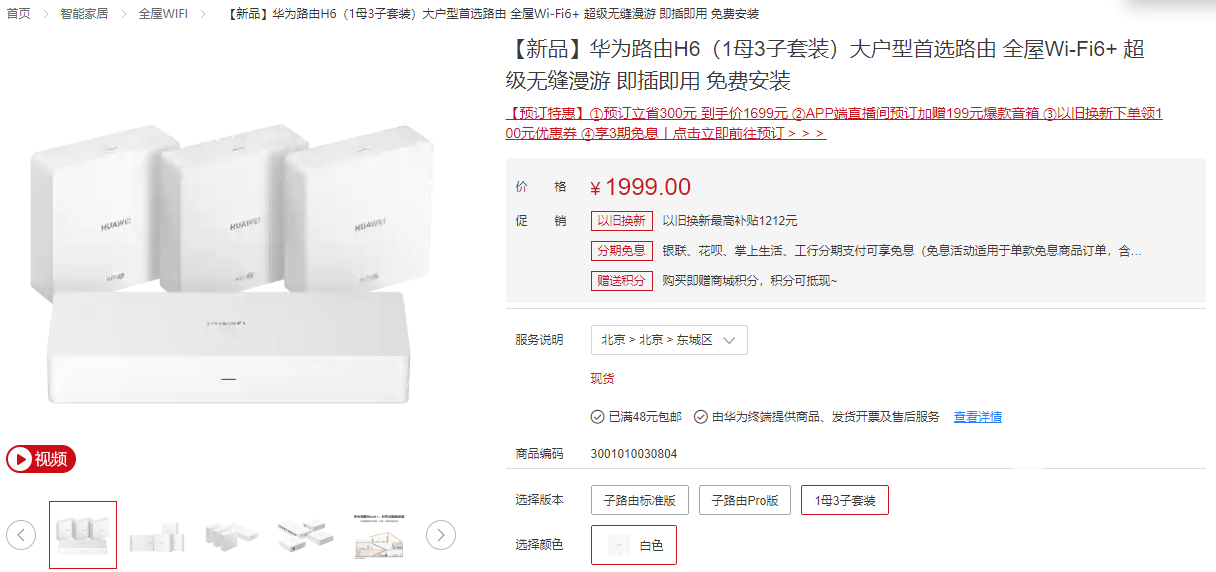
Task: Click the 查看详情 link
Action: 977,417
